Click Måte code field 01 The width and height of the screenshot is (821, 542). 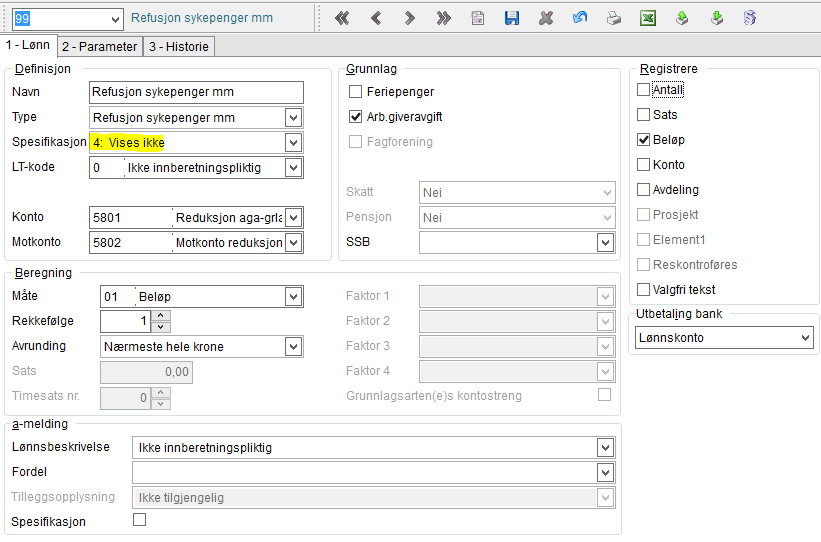(x=118, y=297)
